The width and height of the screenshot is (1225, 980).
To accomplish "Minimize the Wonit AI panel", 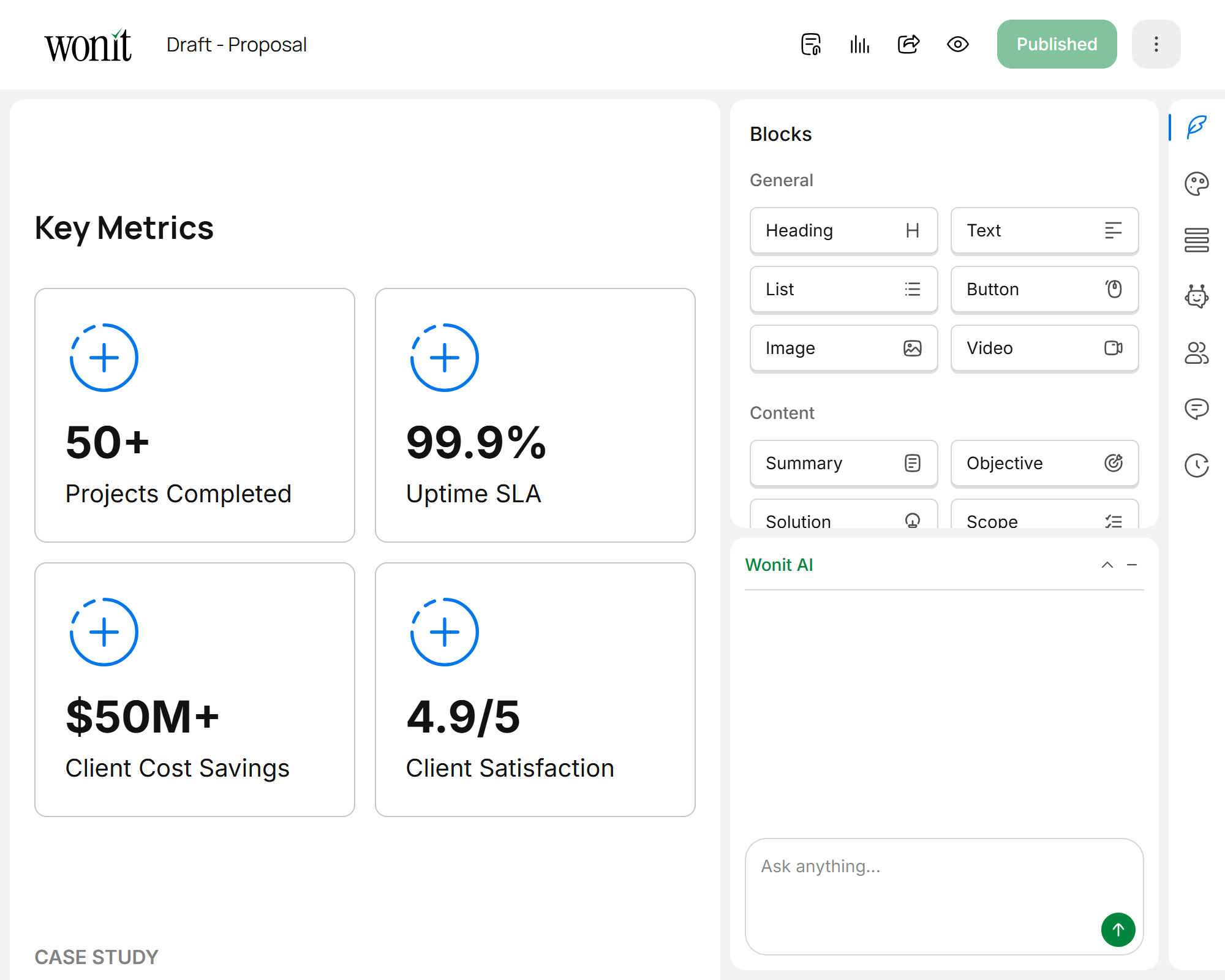I will pos(1132,565).
